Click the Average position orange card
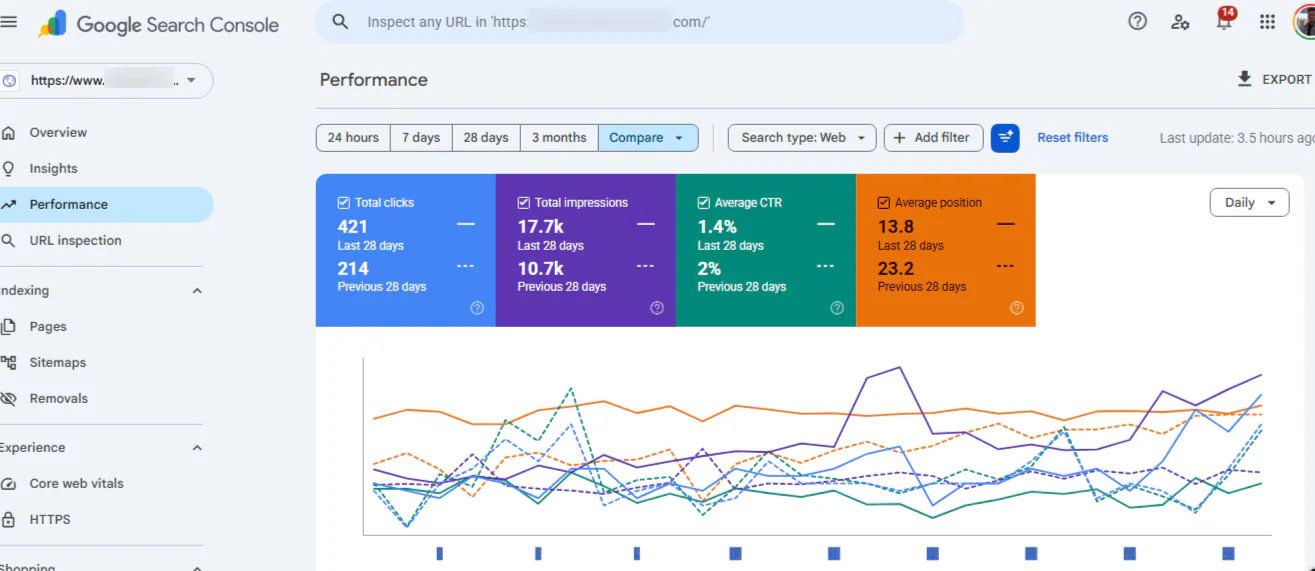Screen dimensions: 1315x571 pos(946,250)
